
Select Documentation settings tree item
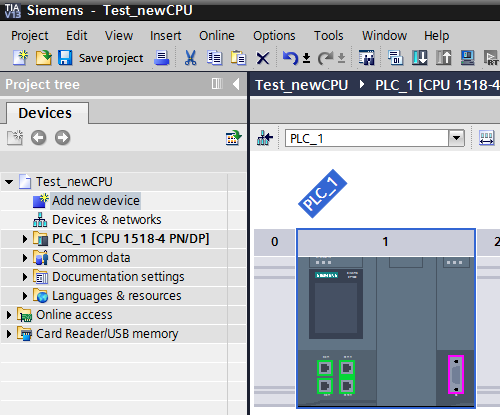(118, 277)
